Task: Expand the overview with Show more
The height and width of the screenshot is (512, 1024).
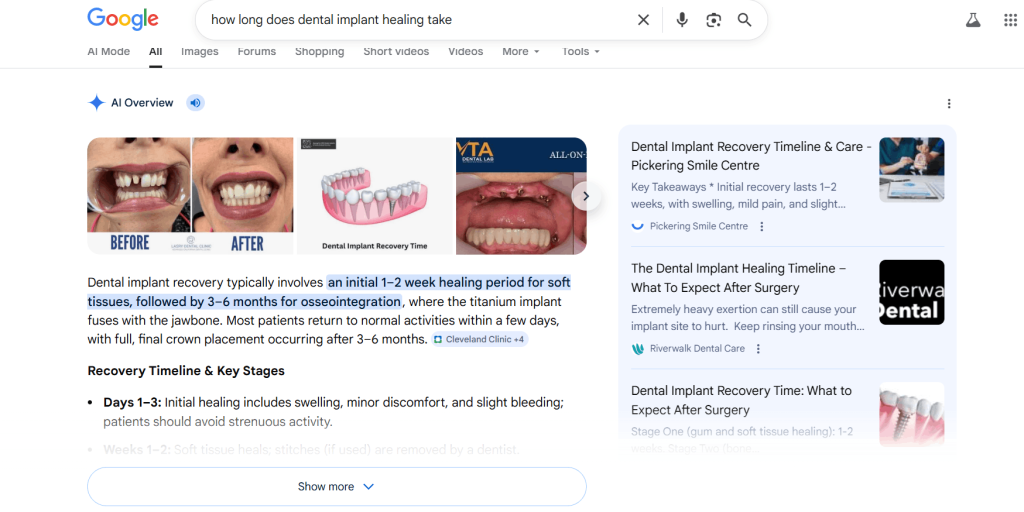Action: [336, 487]
